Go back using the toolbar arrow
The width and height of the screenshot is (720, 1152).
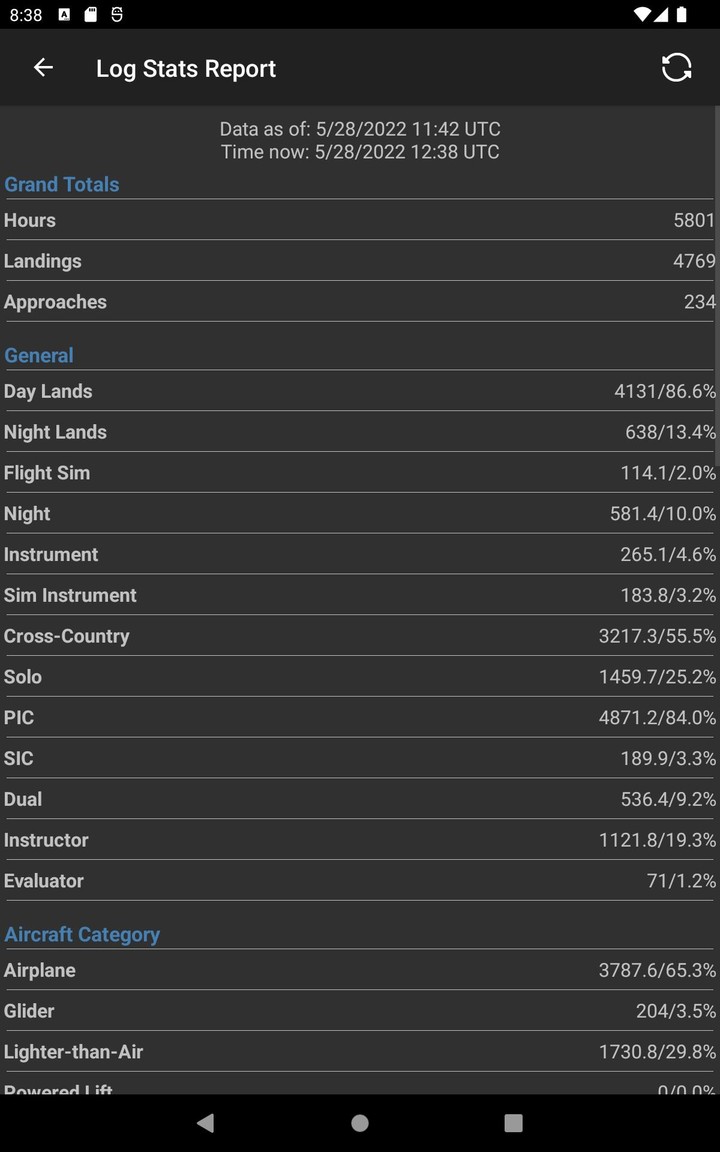[x=43, y=67]
